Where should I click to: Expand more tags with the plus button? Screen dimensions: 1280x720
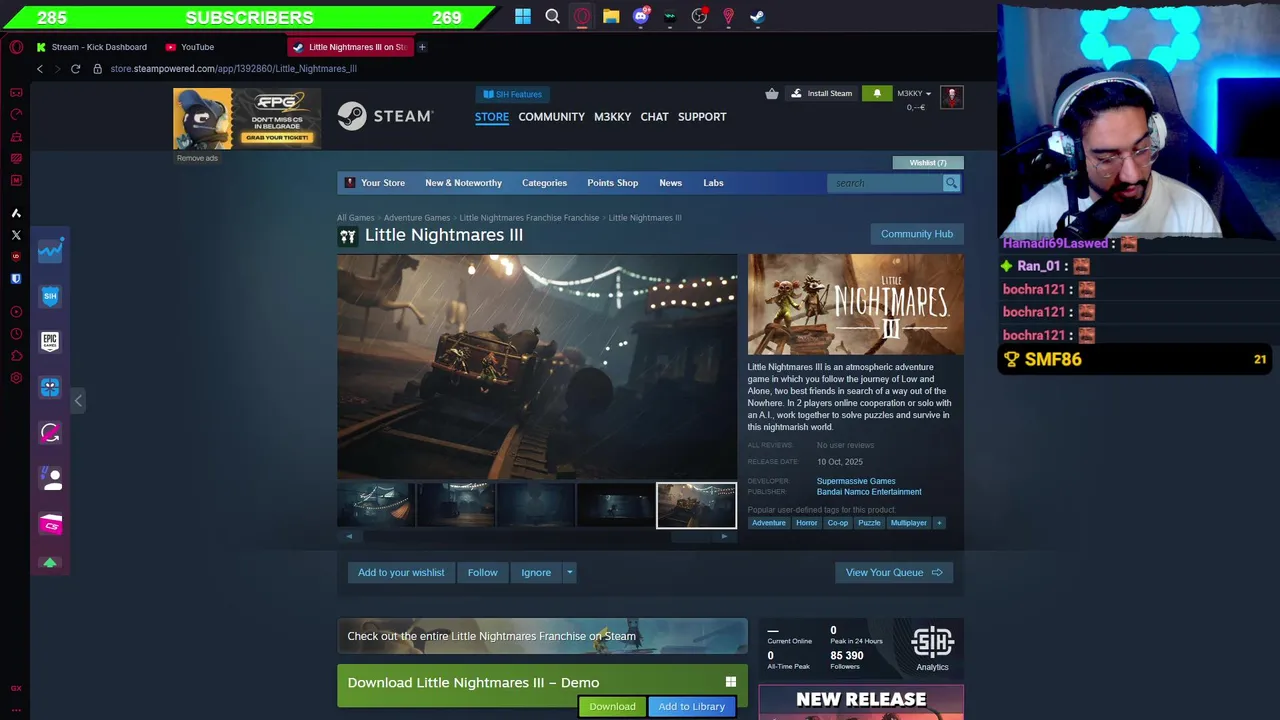point(939,523)
